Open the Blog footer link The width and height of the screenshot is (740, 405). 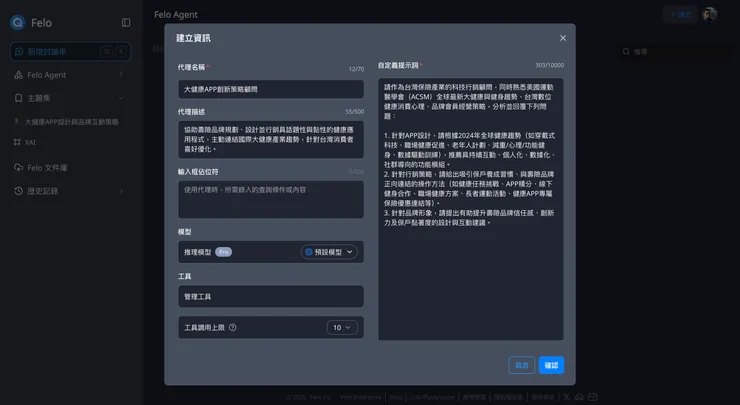click(x=395, y=397)
